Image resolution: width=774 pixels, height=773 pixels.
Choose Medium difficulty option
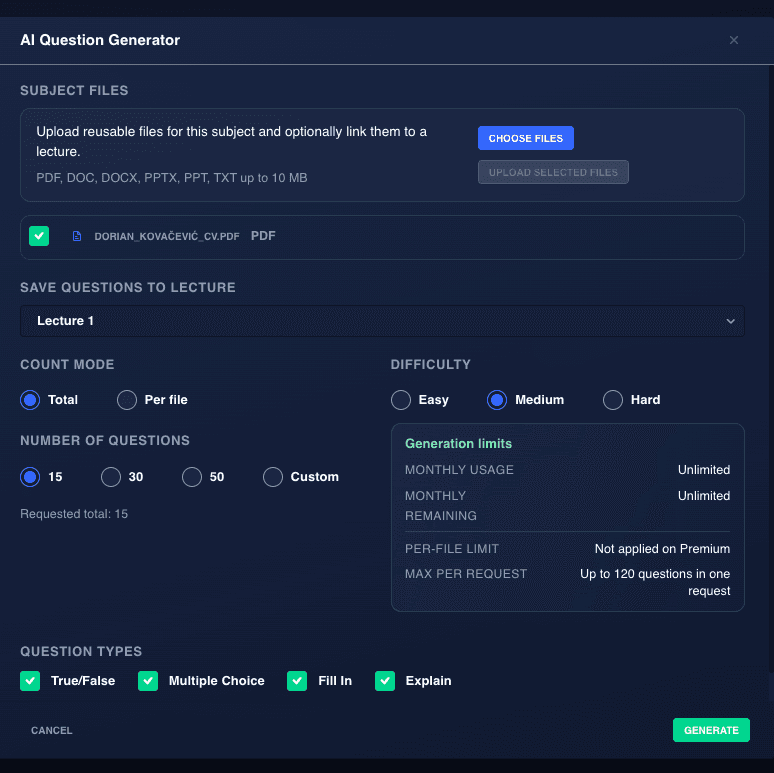click(497, 400)
